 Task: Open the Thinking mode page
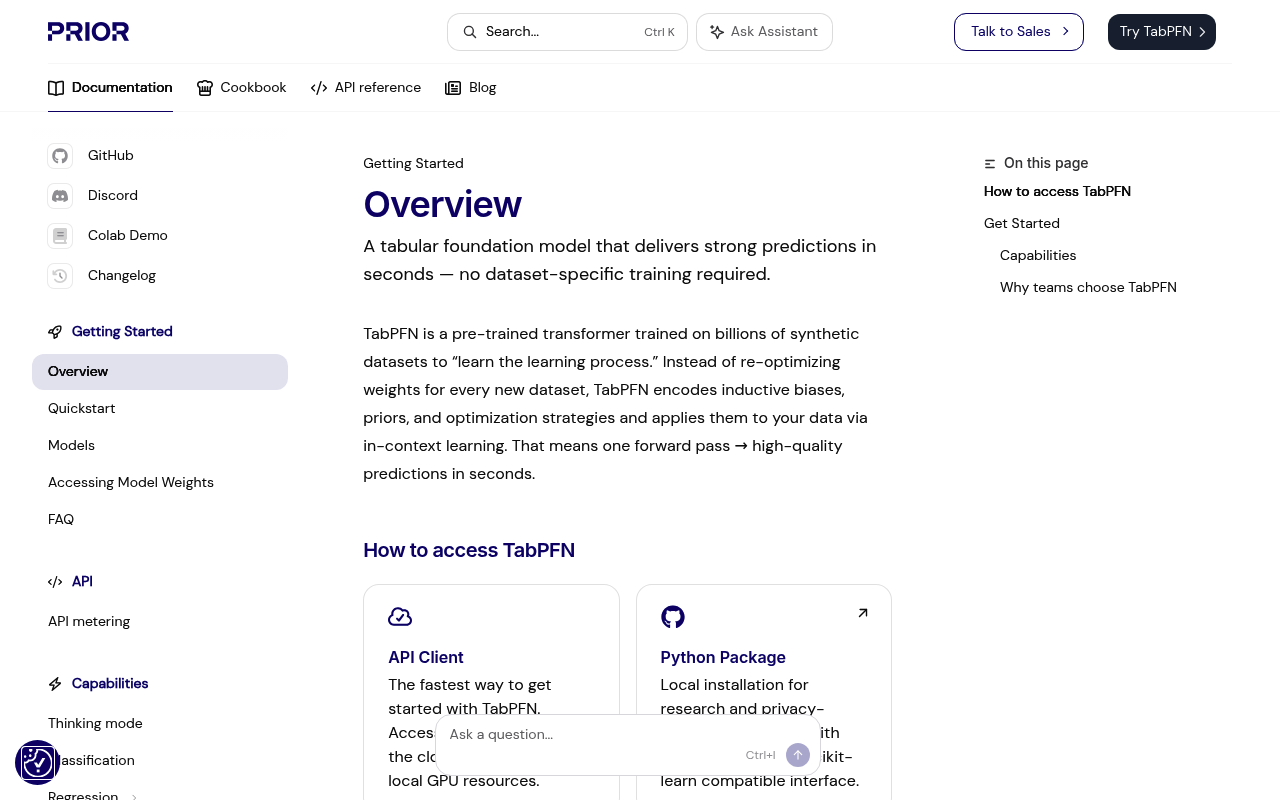tap(95, 724)
